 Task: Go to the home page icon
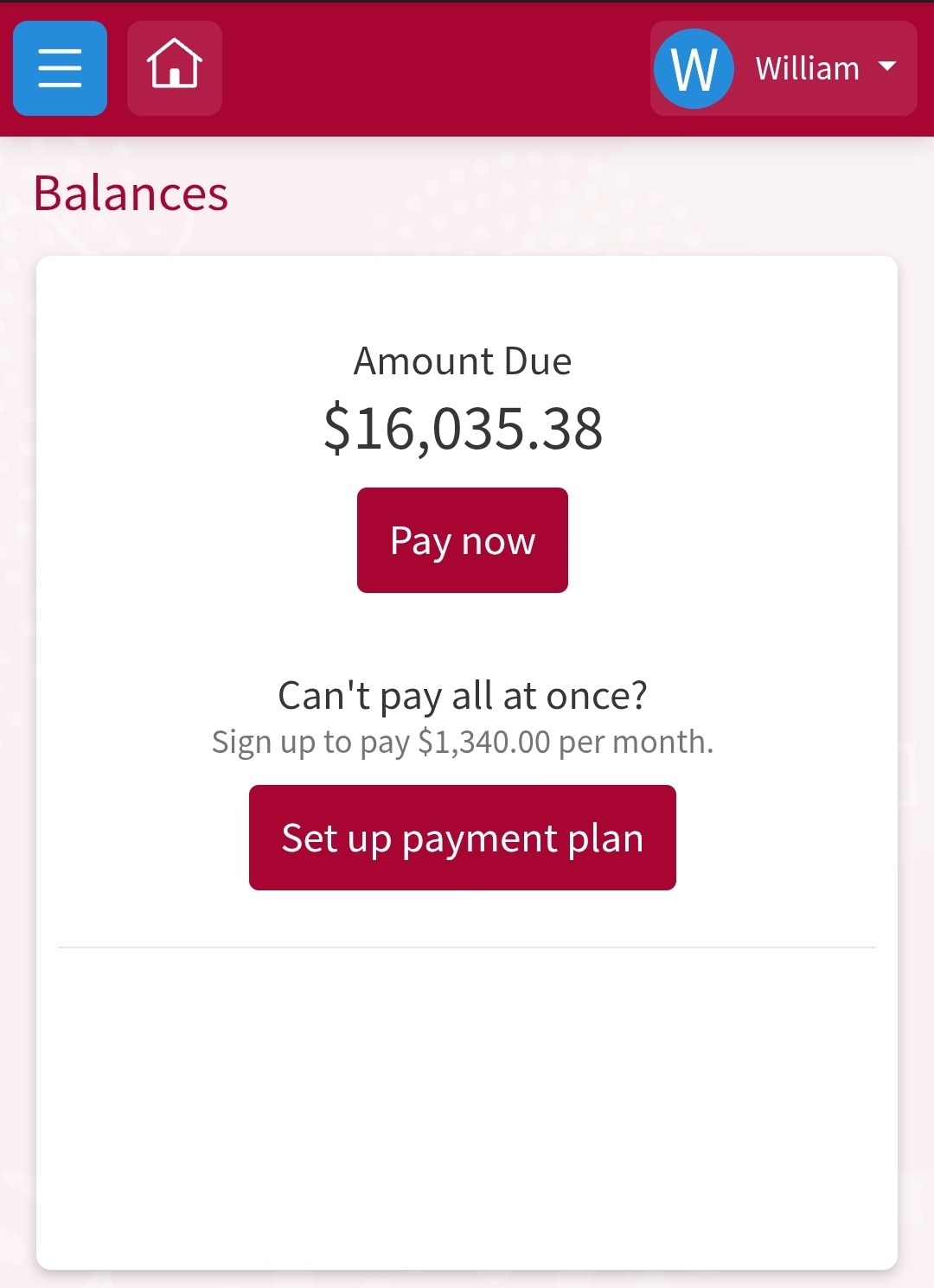point(175,68)
